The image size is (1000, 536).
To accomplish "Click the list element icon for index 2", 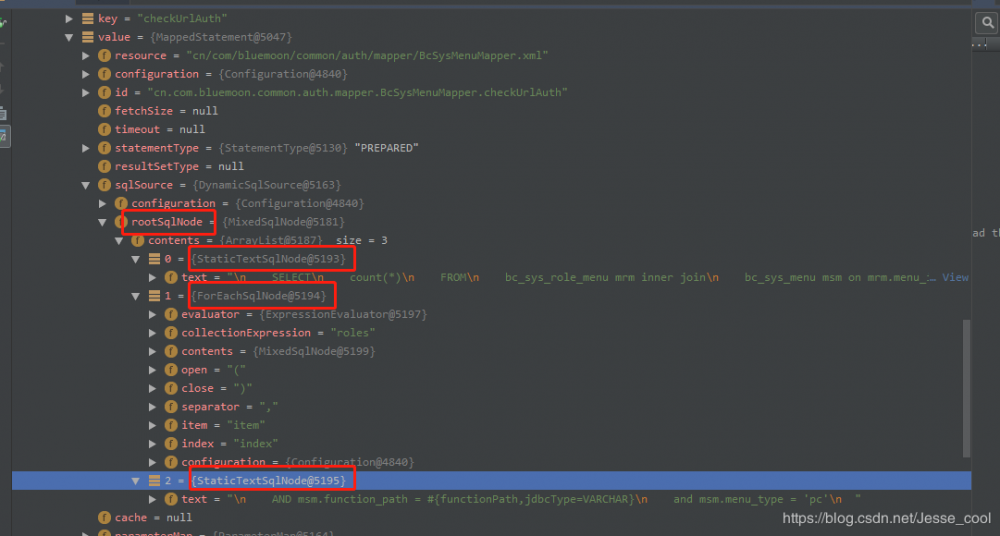I will 154,480.
